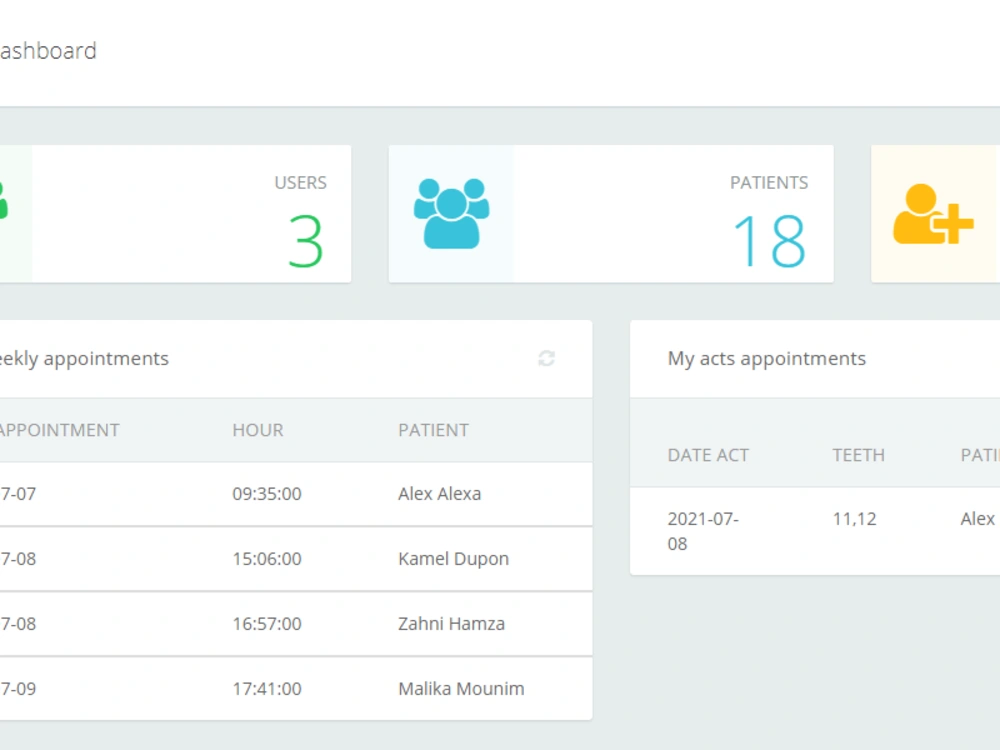
Task: Click the green users icon
Action: [3, 201]
